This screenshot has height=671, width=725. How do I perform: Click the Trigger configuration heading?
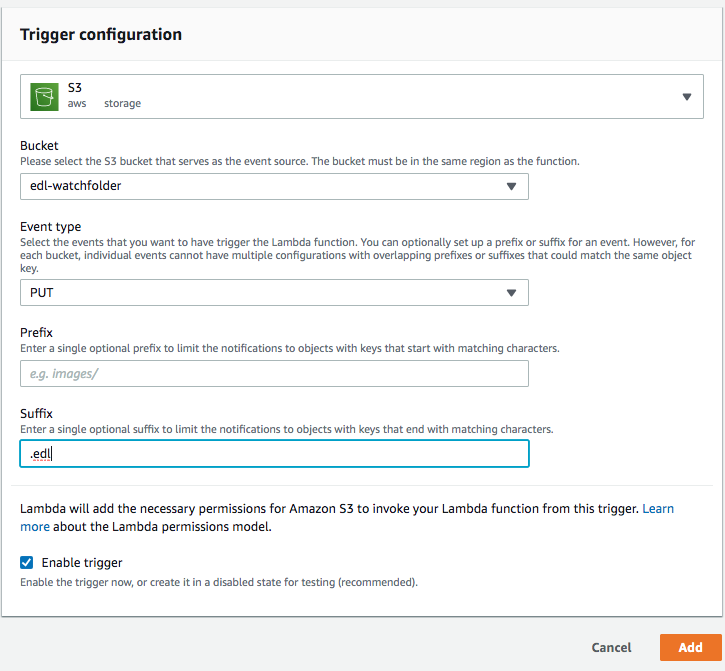101,34
